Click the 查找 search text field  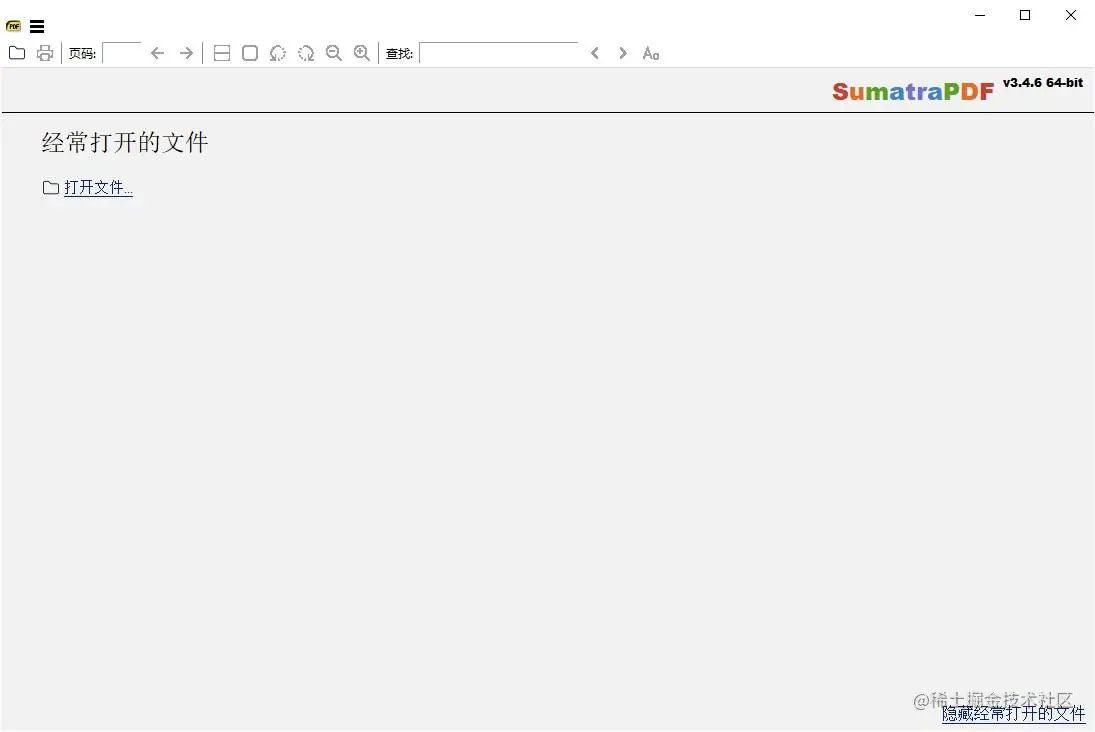point(499,53)
